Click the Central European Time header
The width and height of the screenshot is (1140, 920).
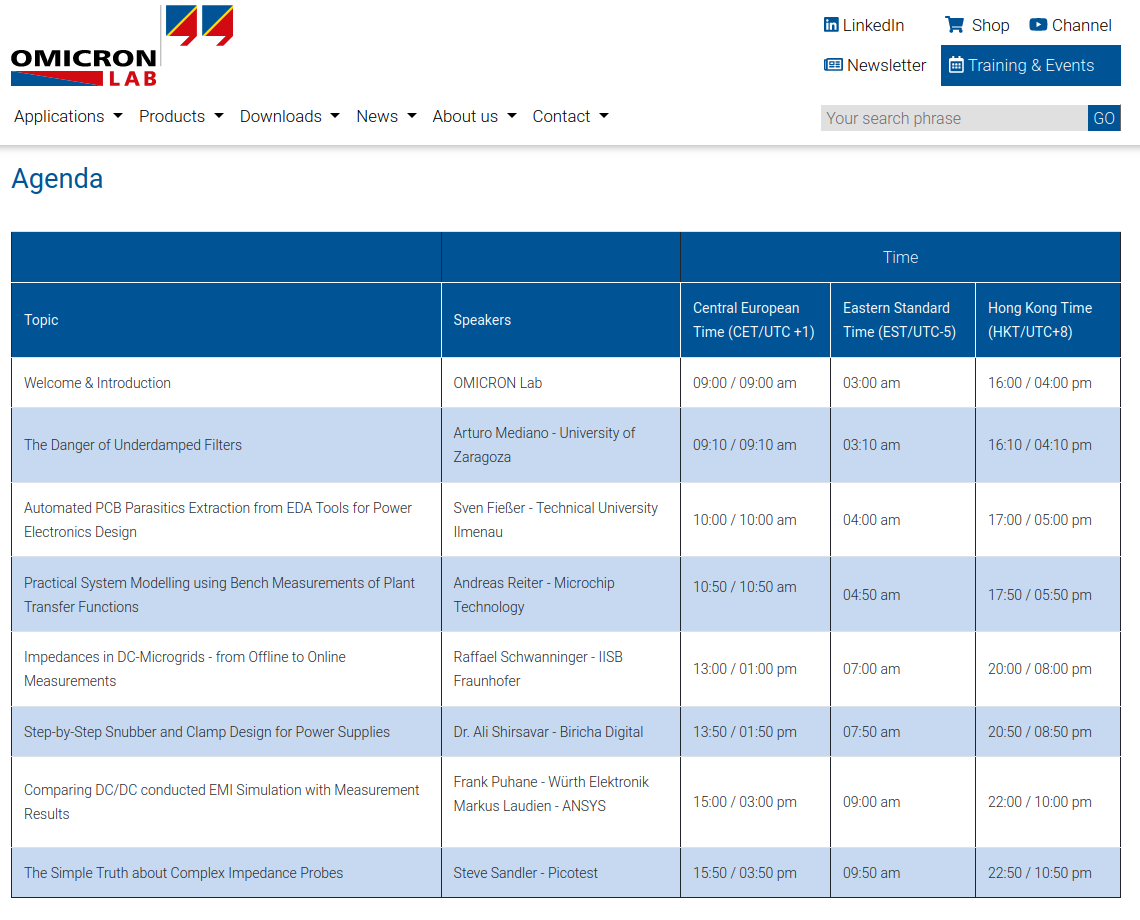(x=755, y=320)
